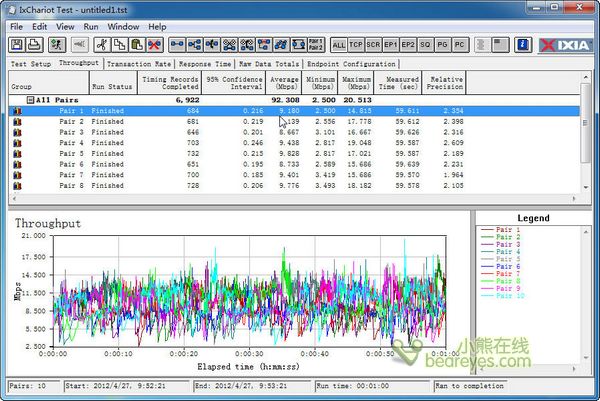Click the Paste clipboard icon
Viewport: 600px width, 401px height.
point(137,45)
